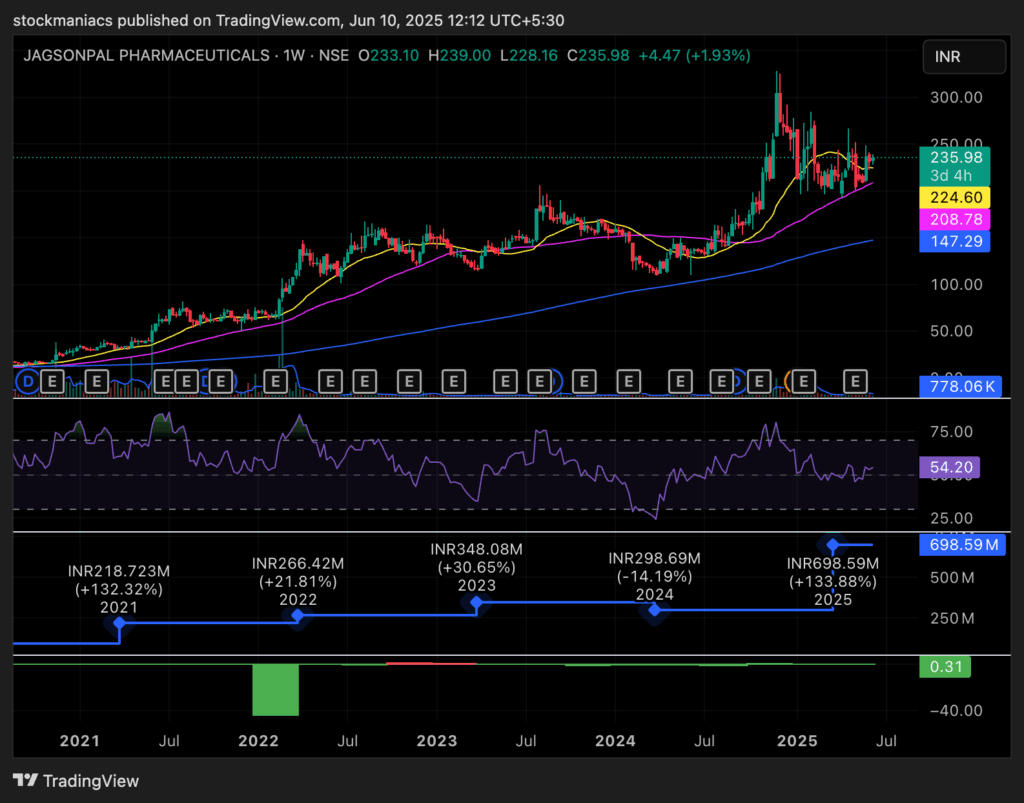Click the revenue value label 698.59M

click(x=963, y=544)
